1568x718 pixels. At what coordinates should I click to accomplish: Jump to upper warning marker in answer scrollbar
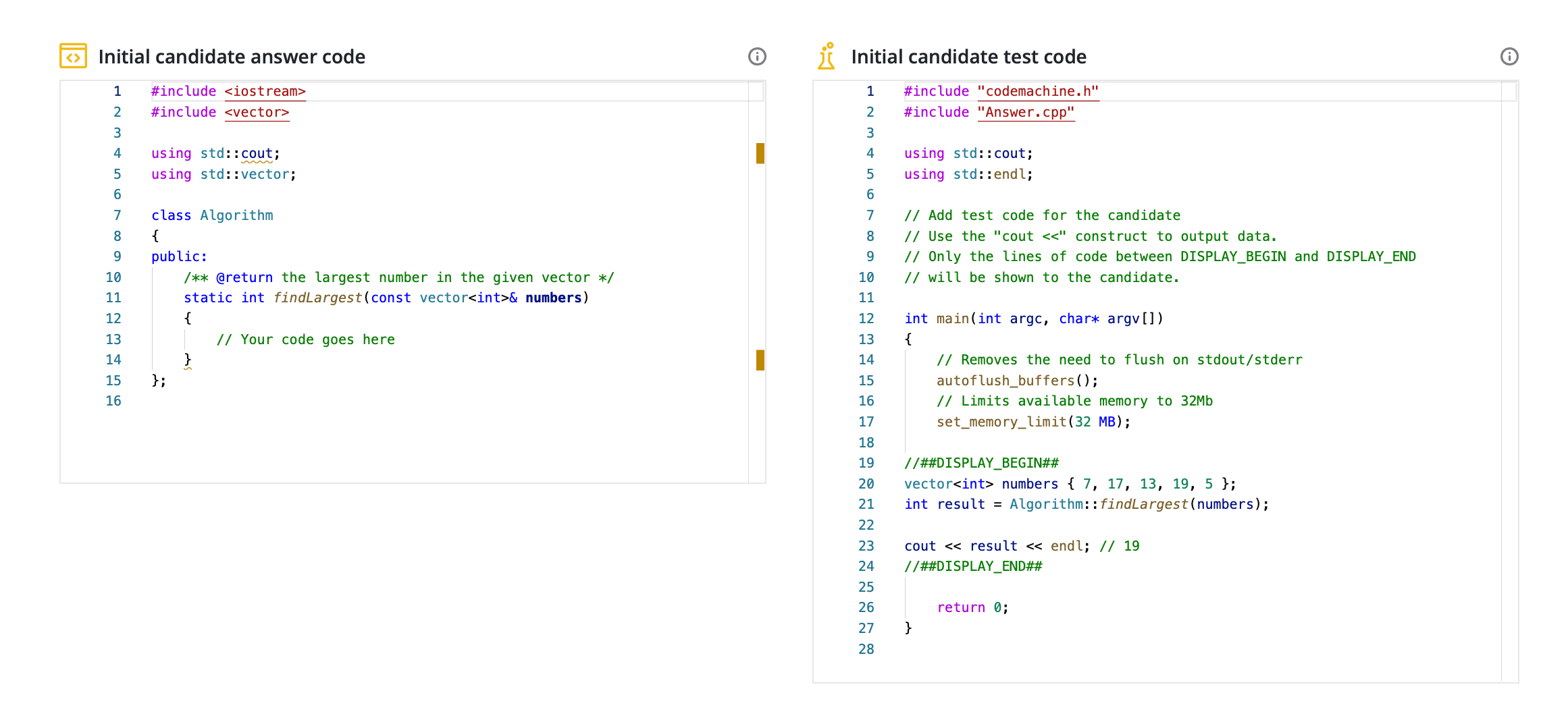760,153
